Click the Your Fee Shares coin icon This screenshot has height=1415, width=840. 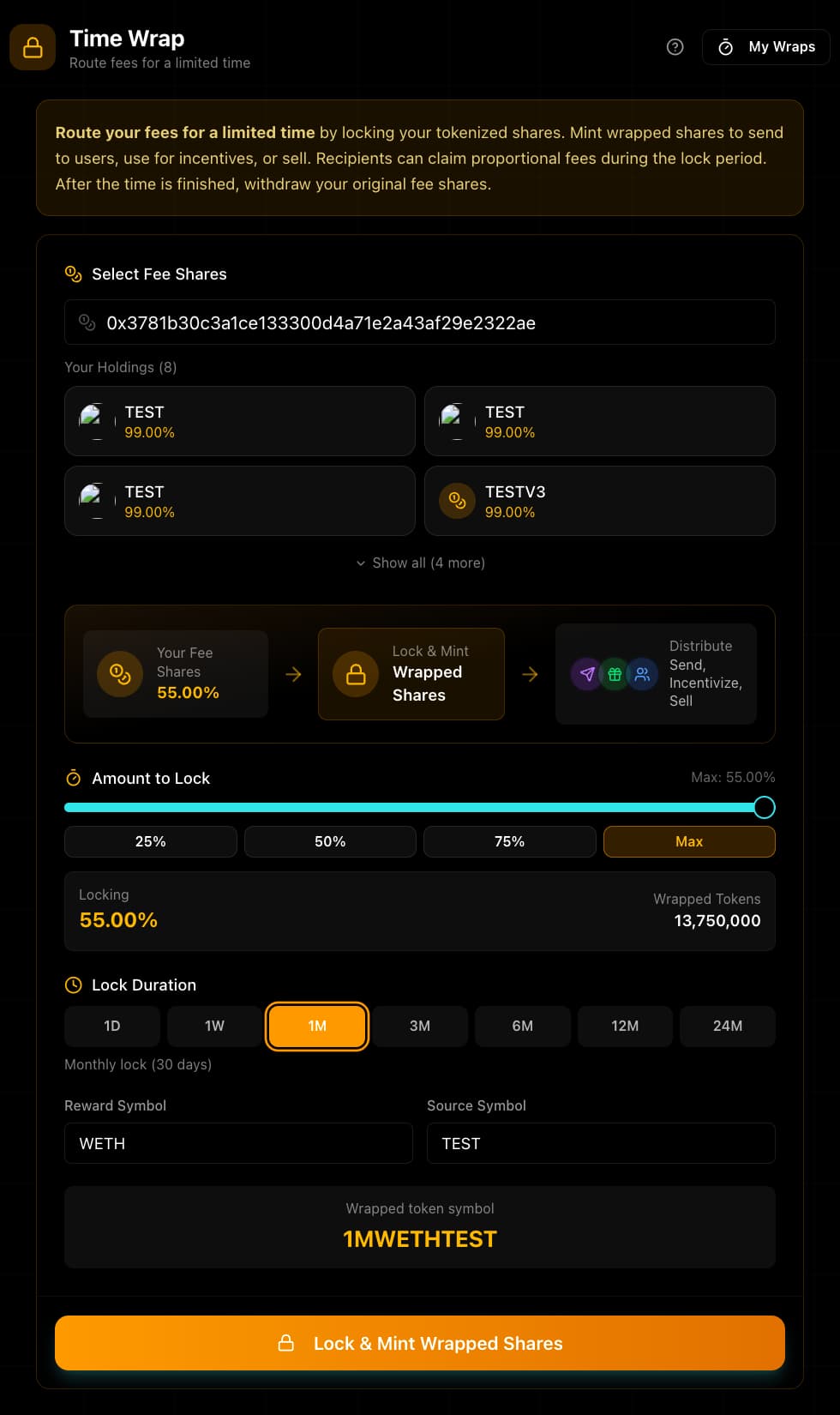pos(120,674)
